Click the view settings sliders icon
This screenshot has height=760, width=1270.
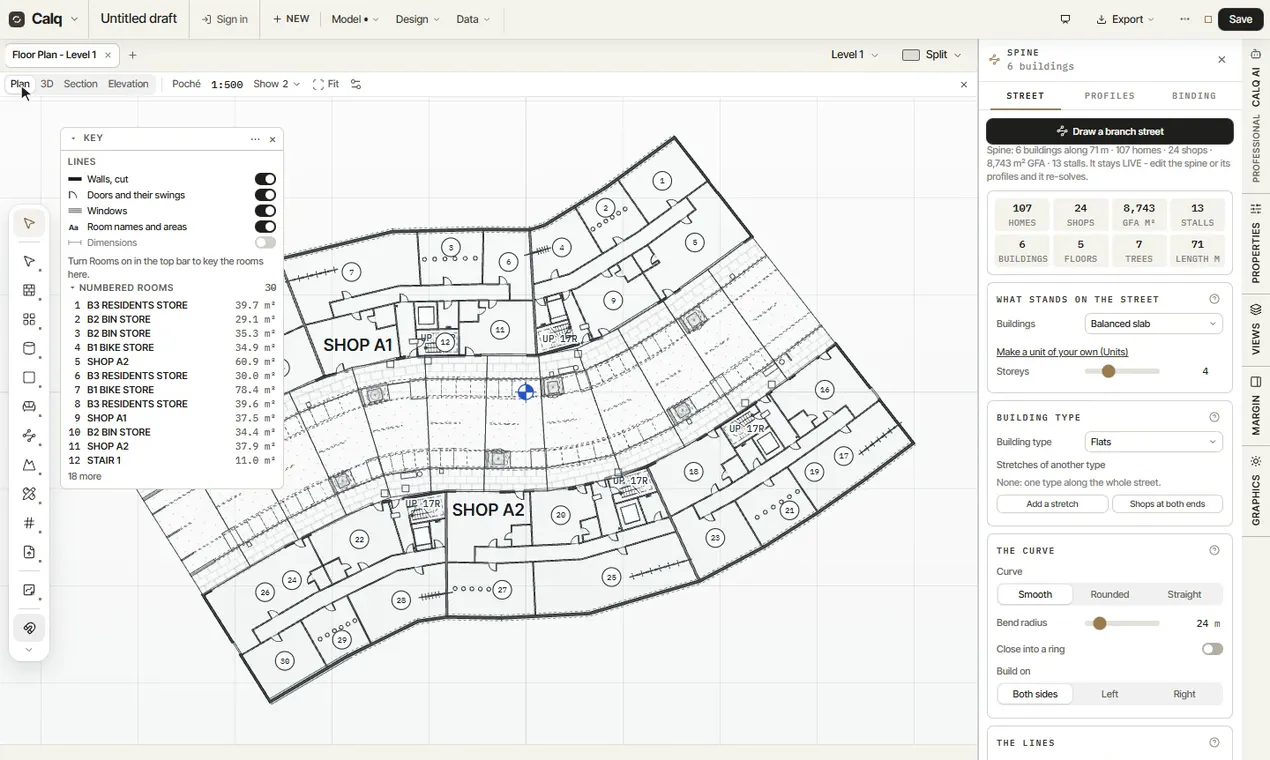tap(356, 84)
